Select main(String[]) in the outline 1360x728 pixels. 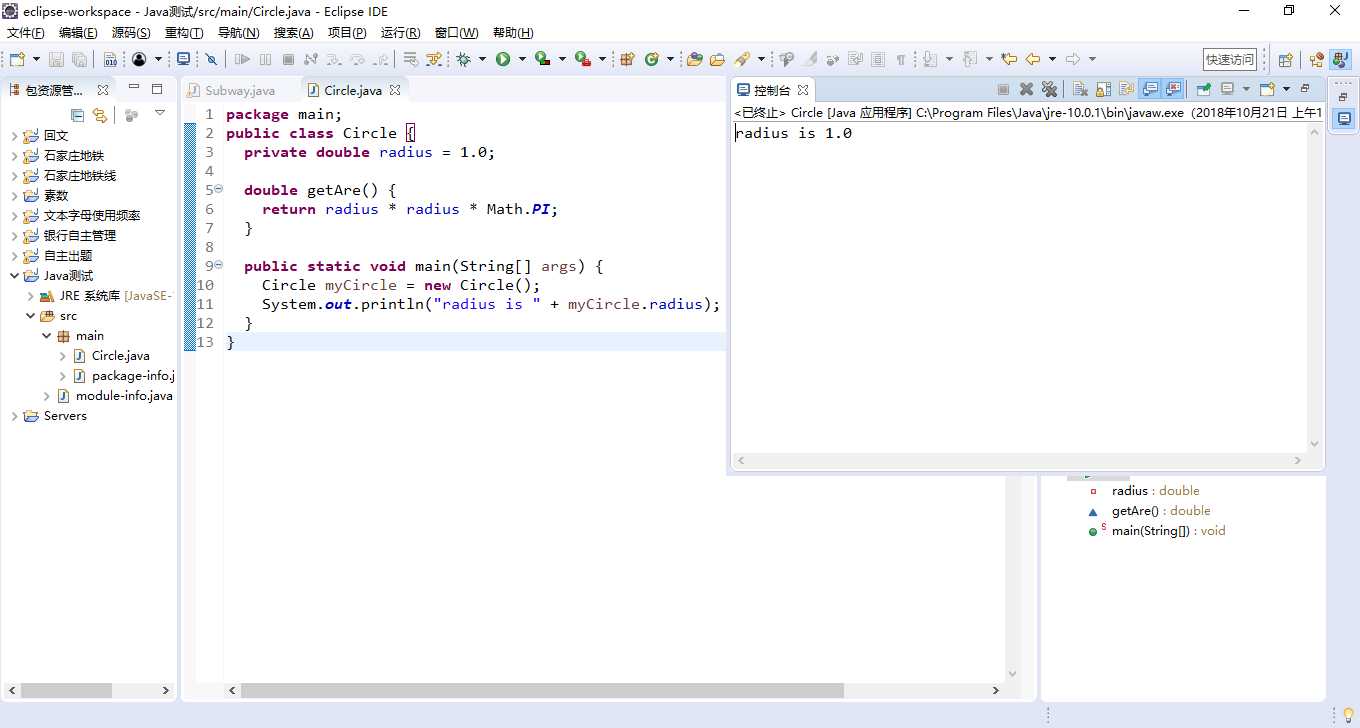pyautogui.click(x=1150, y=531)
